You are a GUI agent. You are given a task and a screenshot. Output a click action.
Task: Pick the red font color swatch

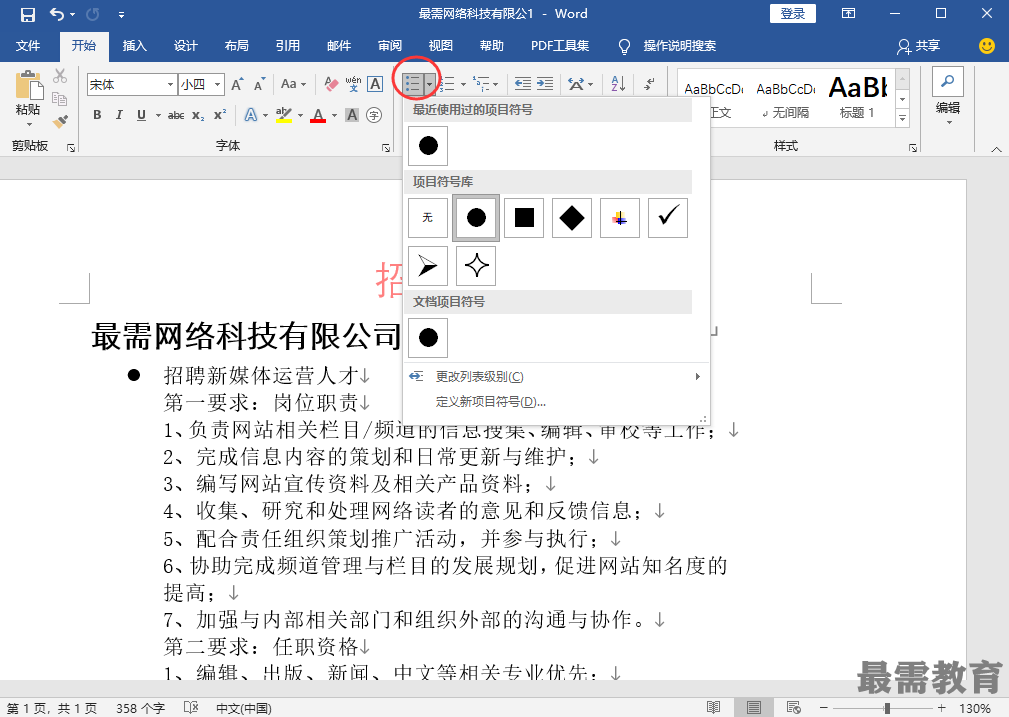(x=318, y=115)
